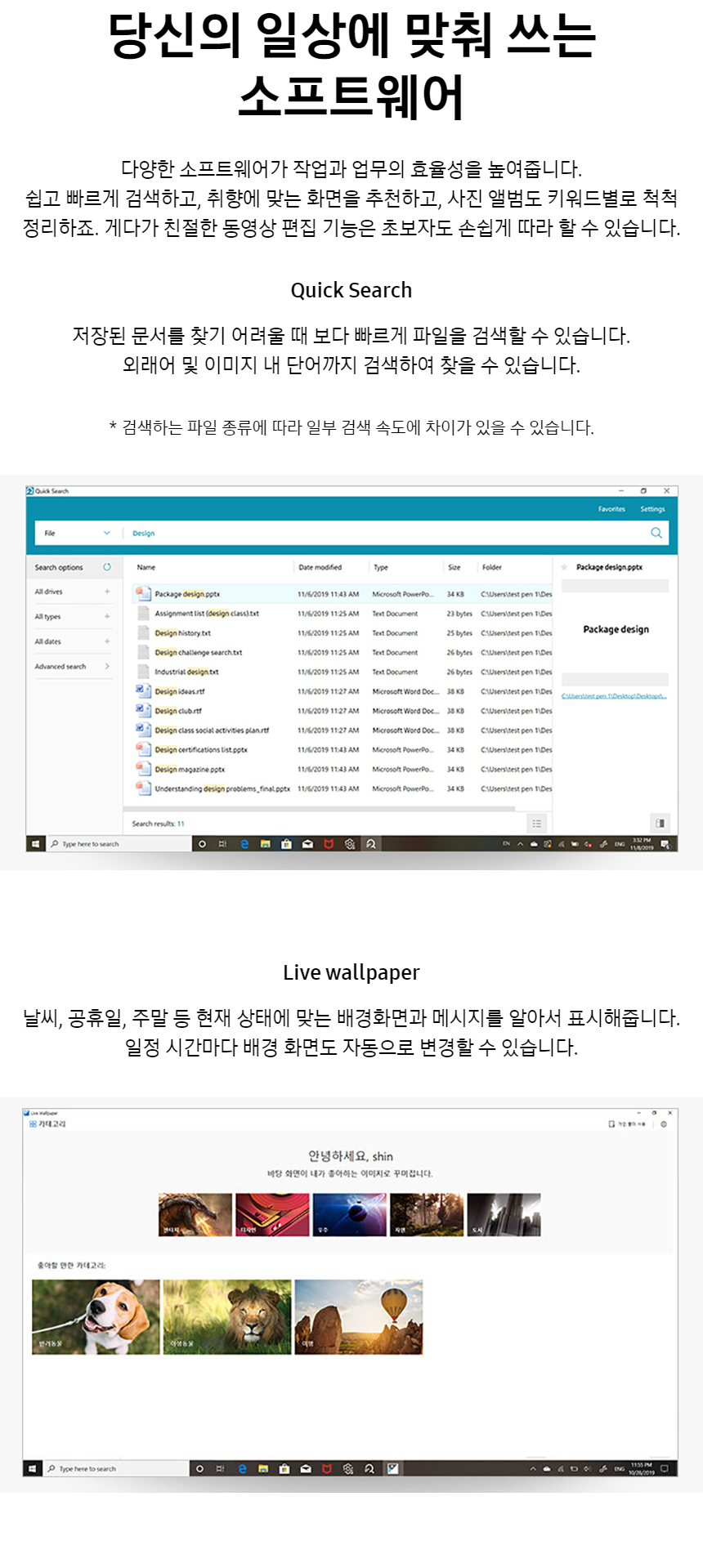
Task: Expand the All types filter
Action: pos(107,617)
